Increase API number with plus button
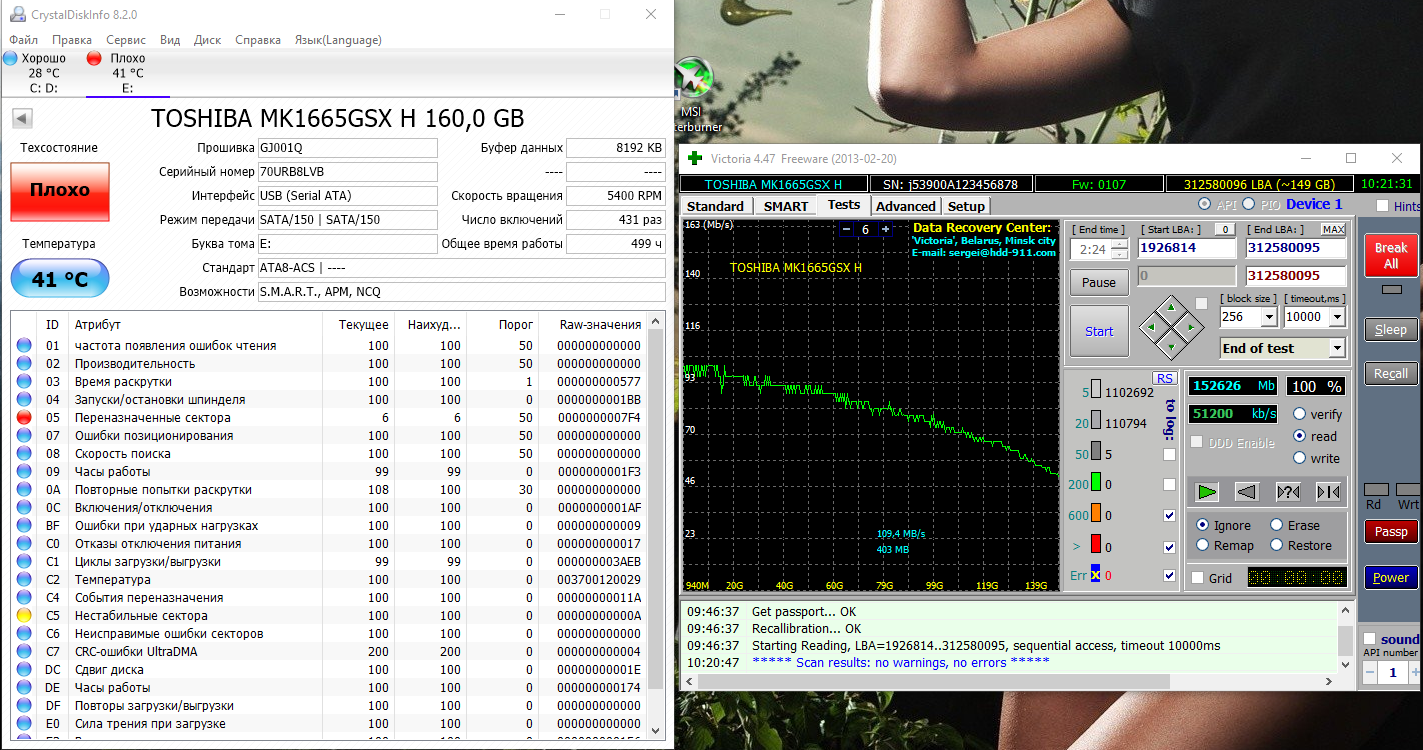 (x=1416, y=673)
